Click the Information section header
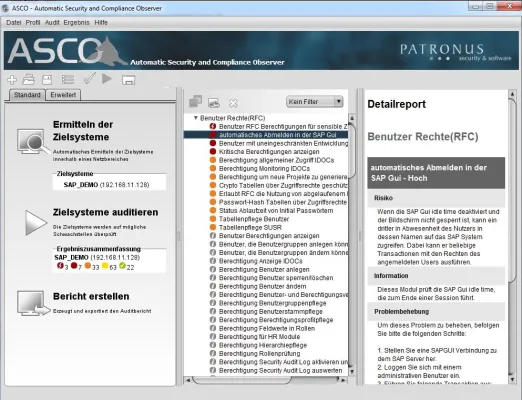Viewport: 522px width, 400px height. coord(436,276)
